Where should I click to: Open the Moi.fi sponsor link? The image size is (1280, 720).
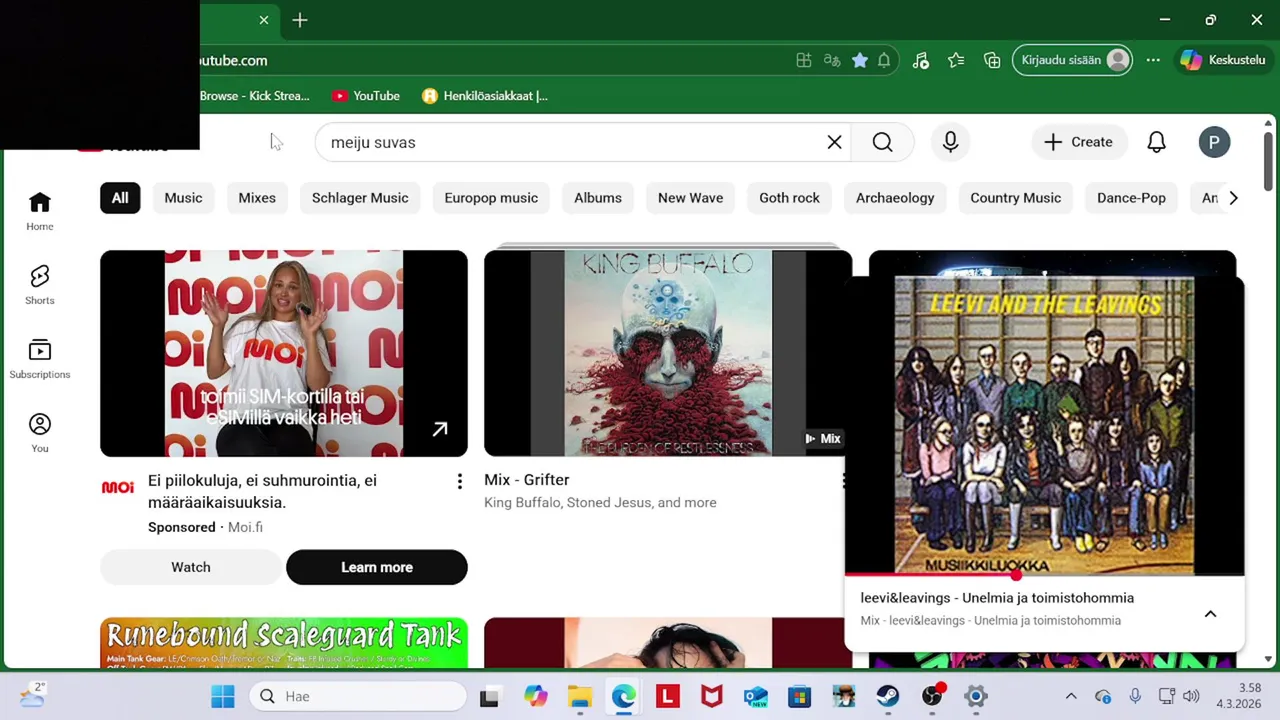pos(245,527)
